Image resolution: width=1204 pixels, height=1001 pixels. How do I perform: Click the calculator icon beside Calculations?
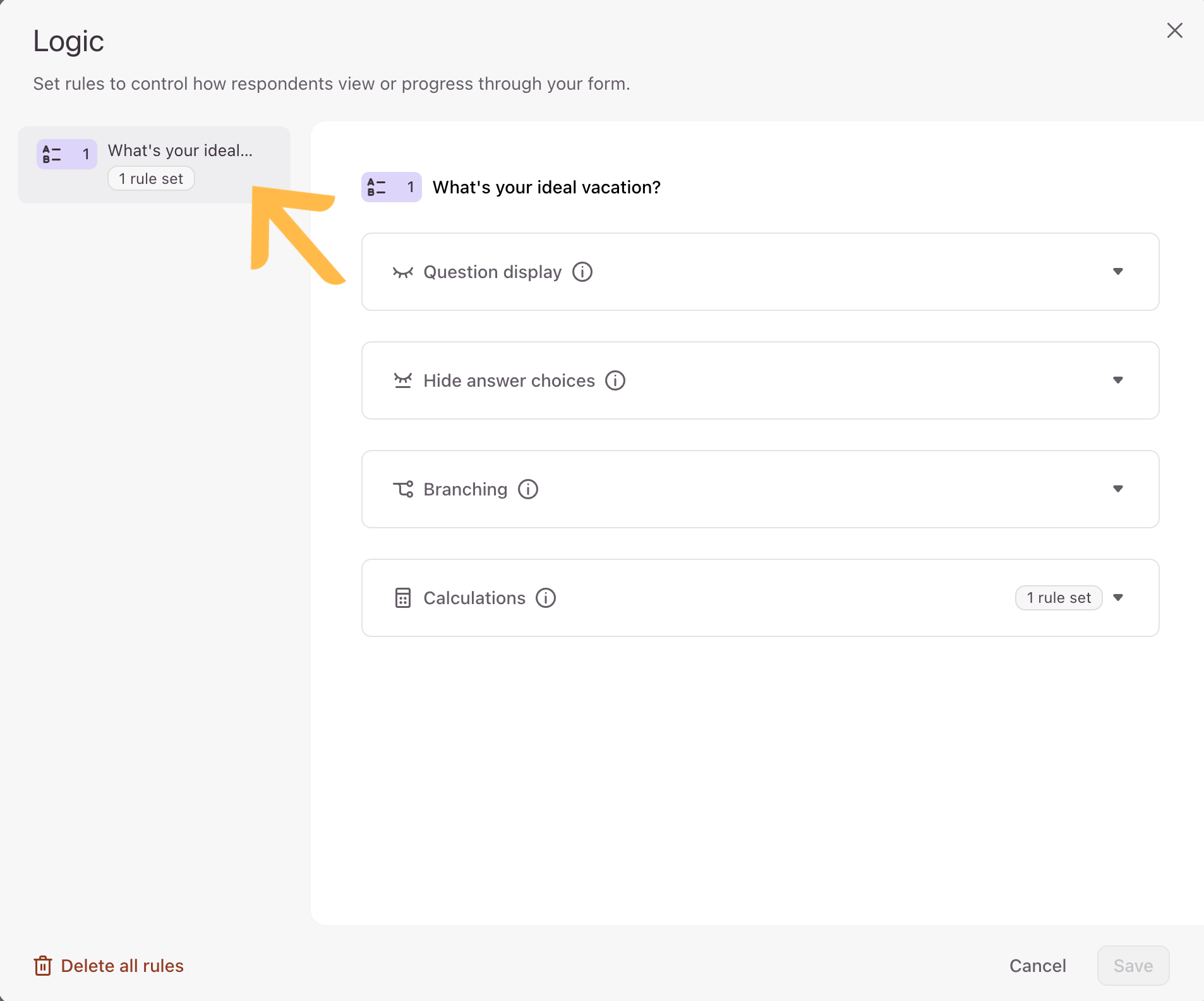tap(402, 598)
